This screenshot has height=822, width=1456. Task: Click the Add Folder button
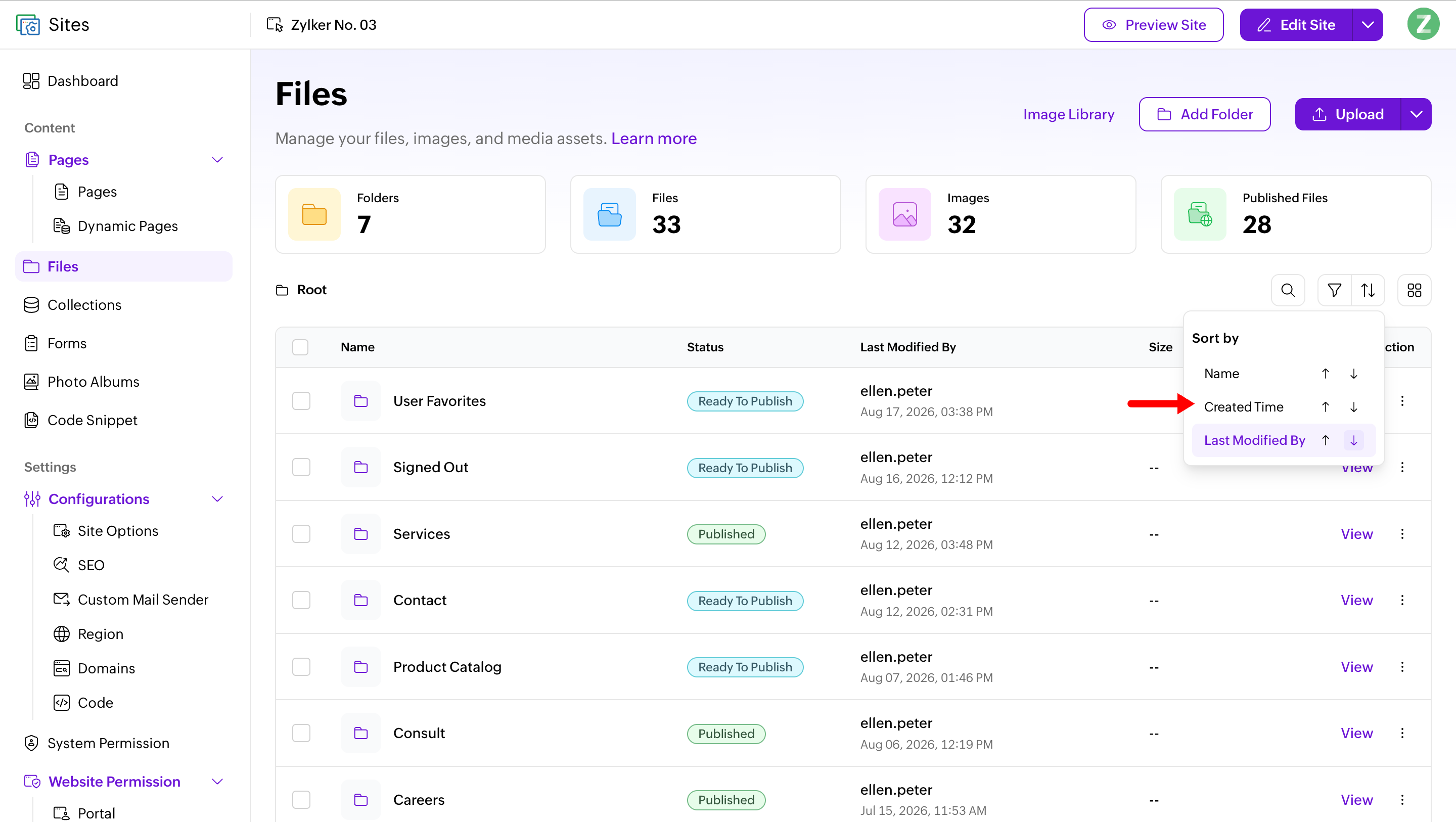click(x=1204, y=114)
